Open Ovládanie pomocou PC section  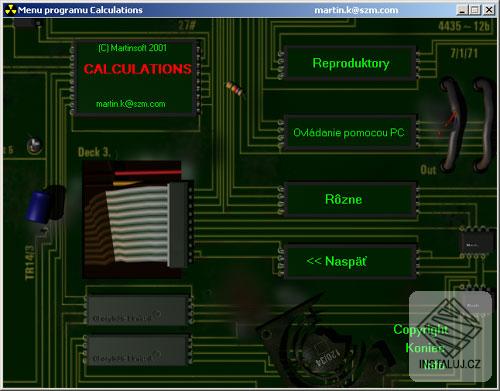[350, 133]
